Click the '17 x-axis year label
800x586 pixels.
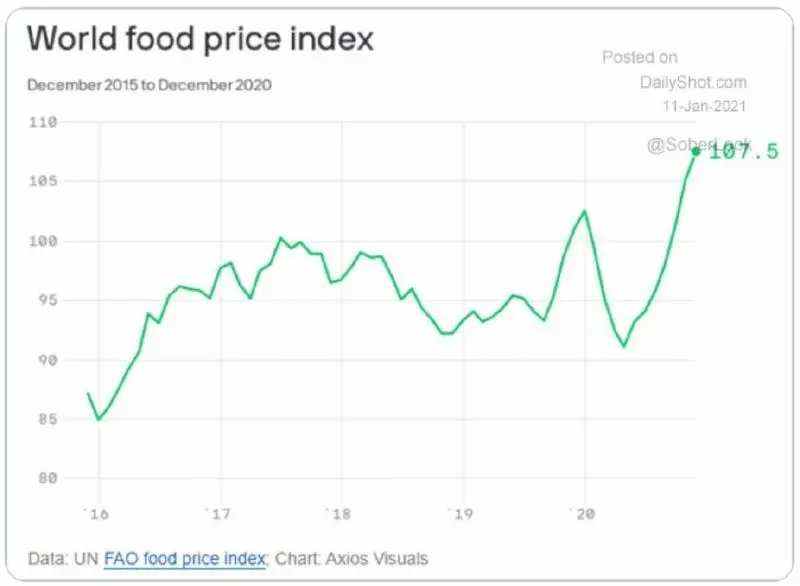point(218,514)
